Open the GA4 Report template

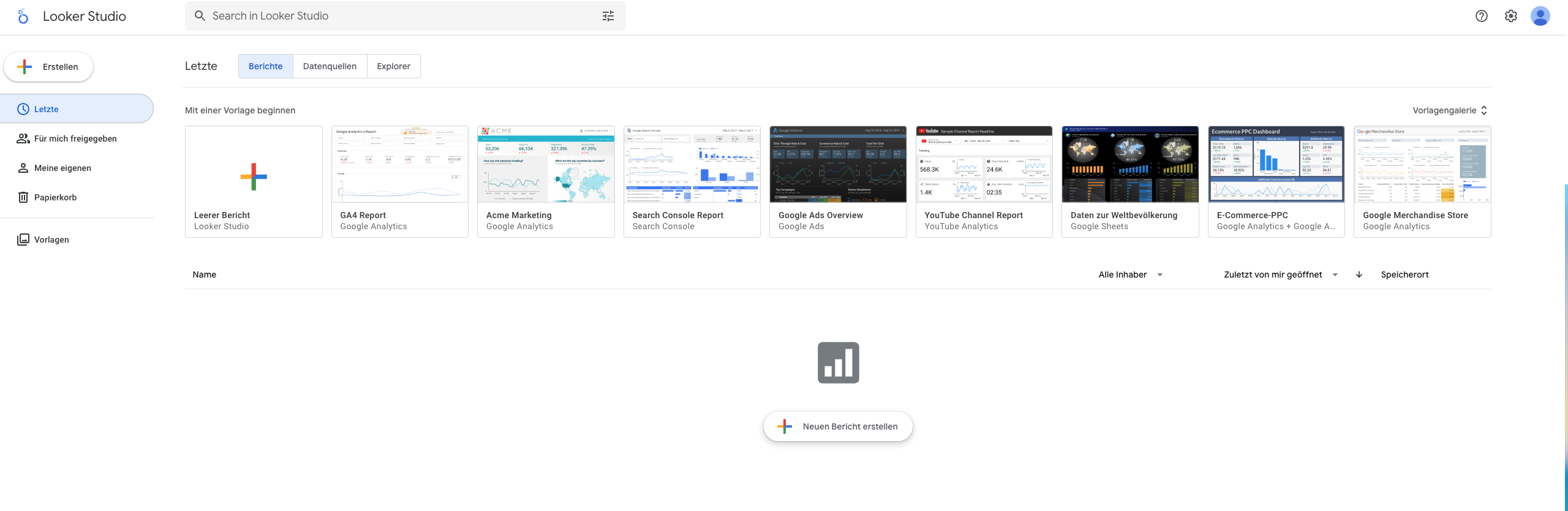pyautogui.click(x=400, y=181)
